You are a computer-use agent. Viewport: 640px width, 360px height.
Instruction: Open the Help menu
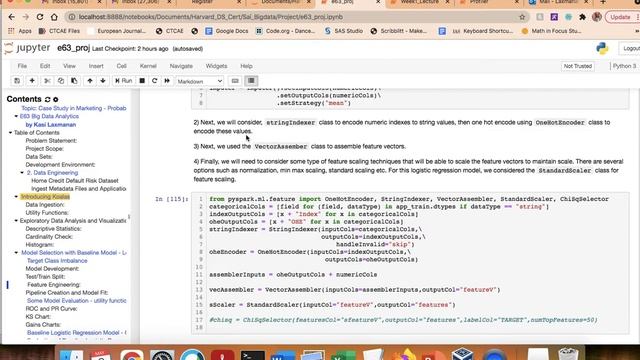tap(246, 66)
